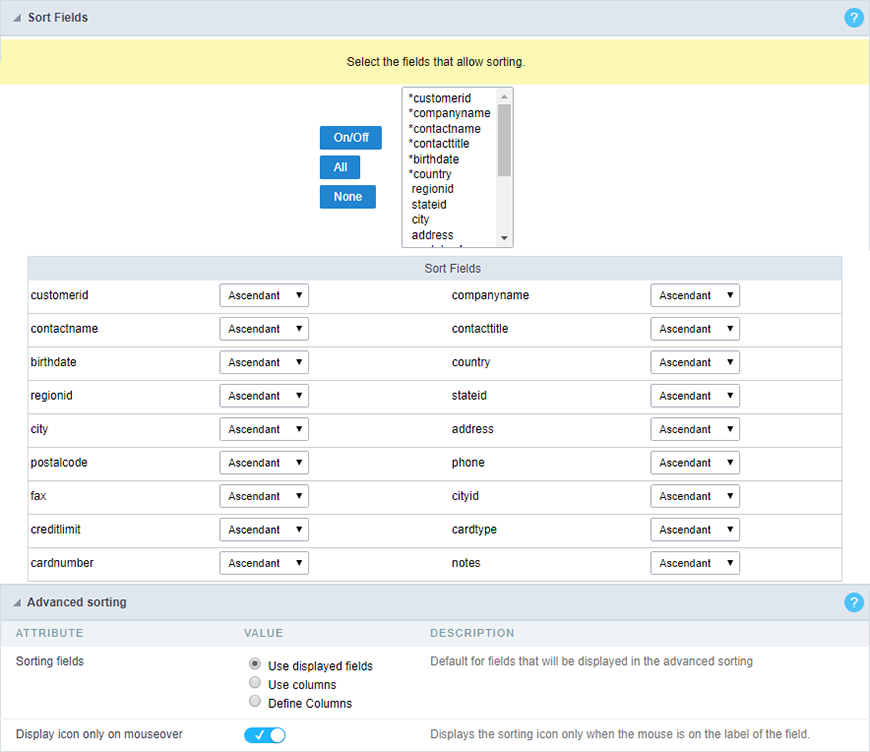Collapse the Advanced sorting section
The image size is (870, 752).
17,602
